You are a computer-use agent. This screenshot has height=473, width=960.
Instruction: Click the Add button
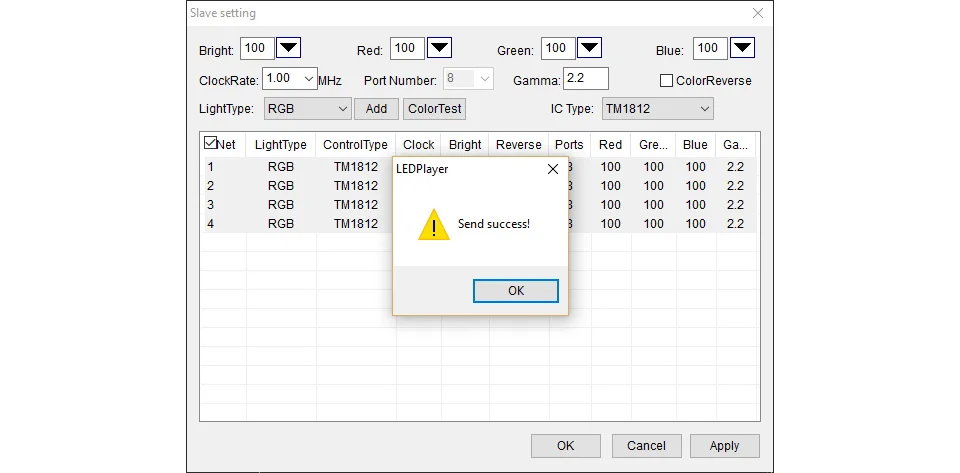click(x=376, y=109)
